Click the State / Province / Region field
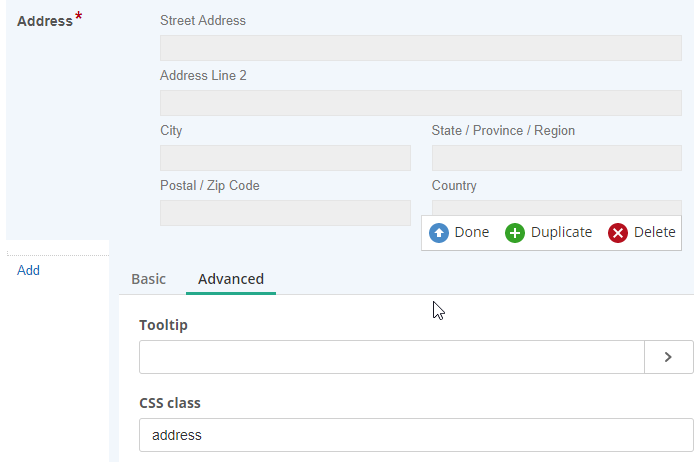 click(556, 158)
